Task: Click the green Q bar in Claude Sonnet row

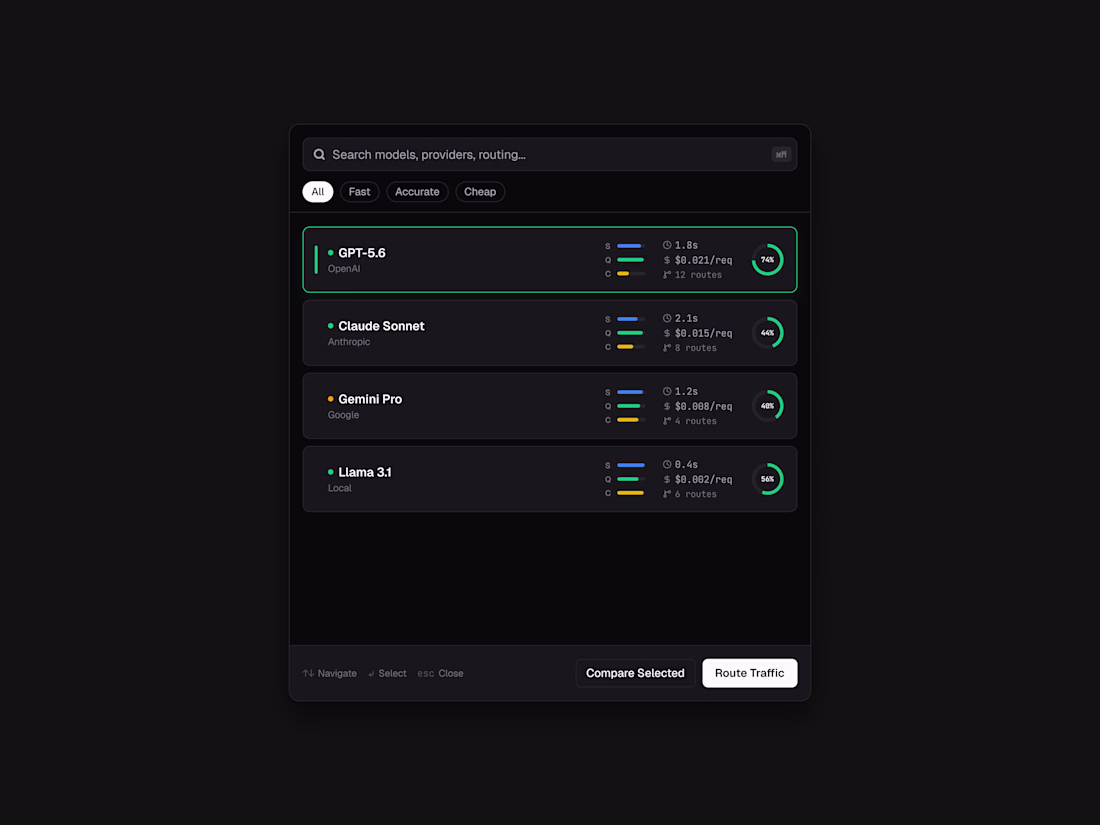Action: 631,333
